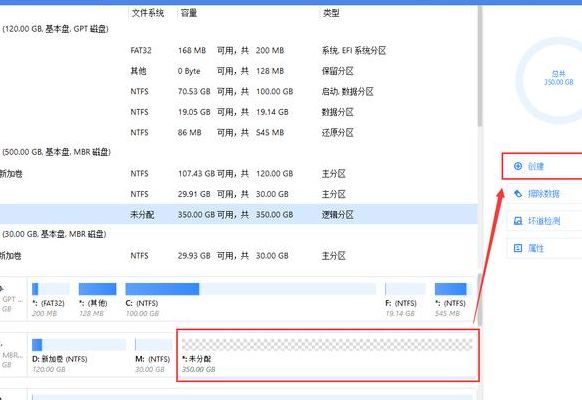This screenshot has width=582, height=400.
Task: Select the M: (NTFS) 30.00 GB block
Action: (153, 355)
